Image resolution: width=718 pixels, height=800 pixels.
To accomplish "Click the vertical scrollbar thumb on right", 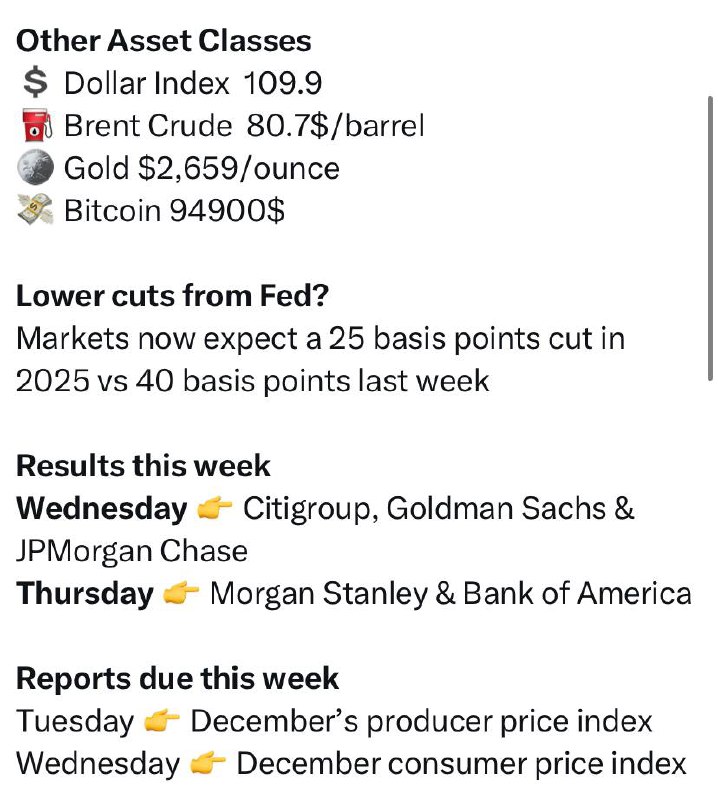I will (x=710, y=238).
